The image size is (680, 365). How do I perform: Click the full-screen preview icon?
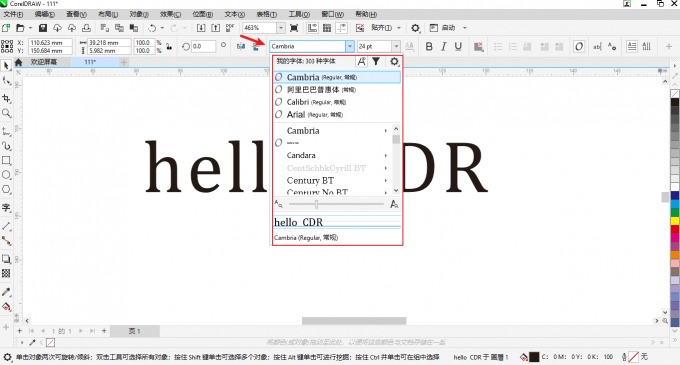pyautogui.click(x=294, y=28)
